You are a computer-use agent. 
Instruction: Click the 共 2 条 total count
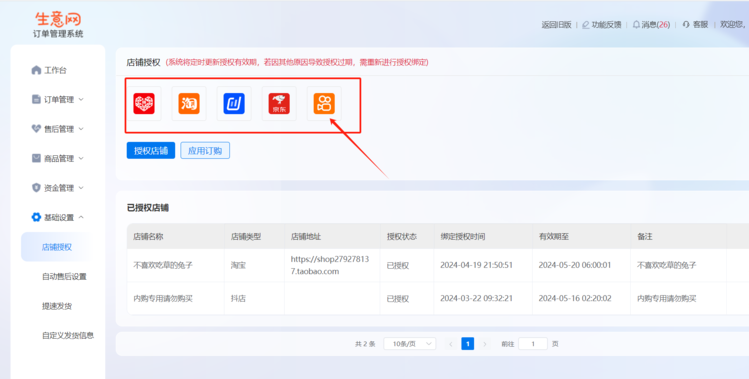click(365, 344)
